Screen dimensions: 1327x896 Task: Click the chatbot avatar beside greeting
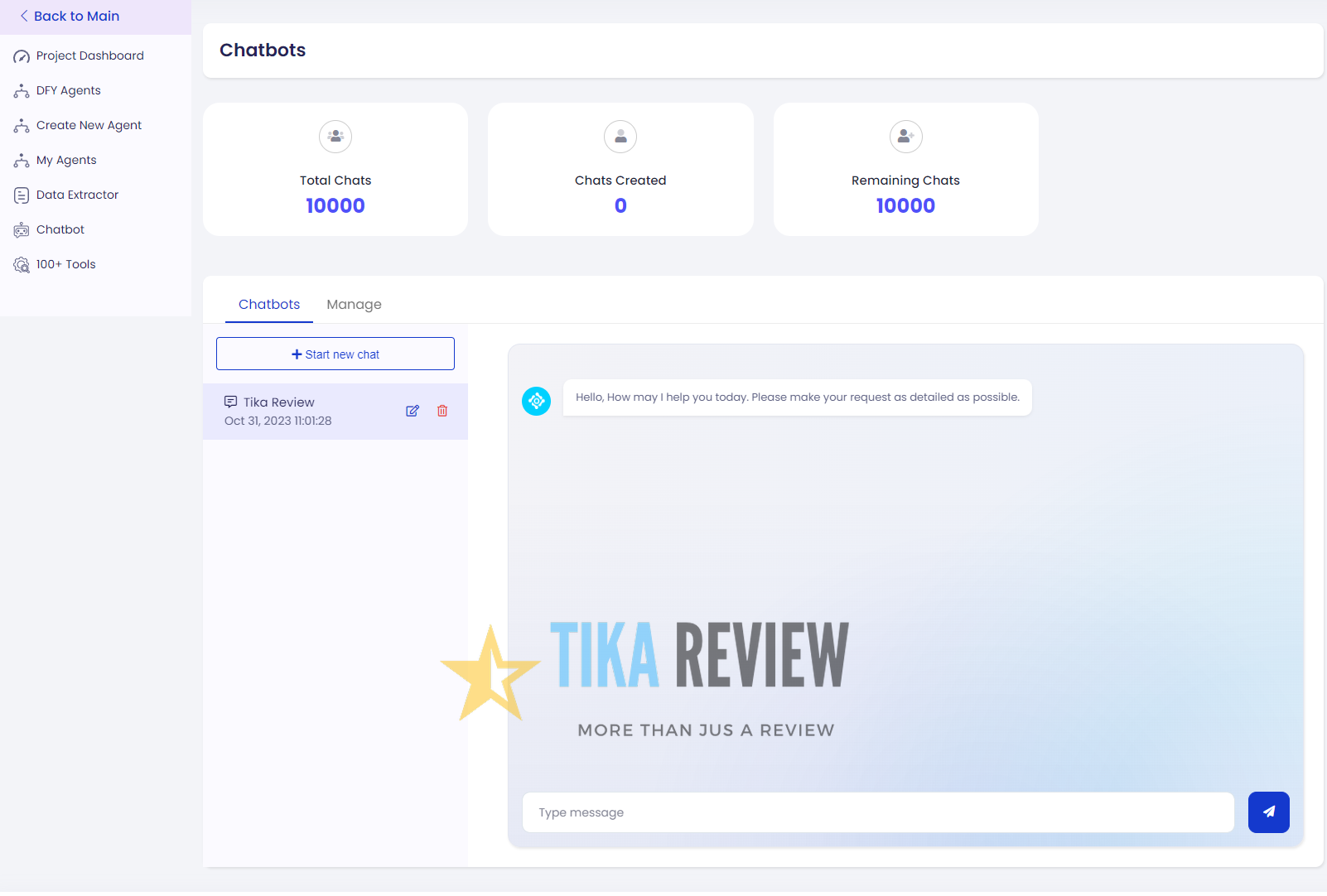click(536, 401)
